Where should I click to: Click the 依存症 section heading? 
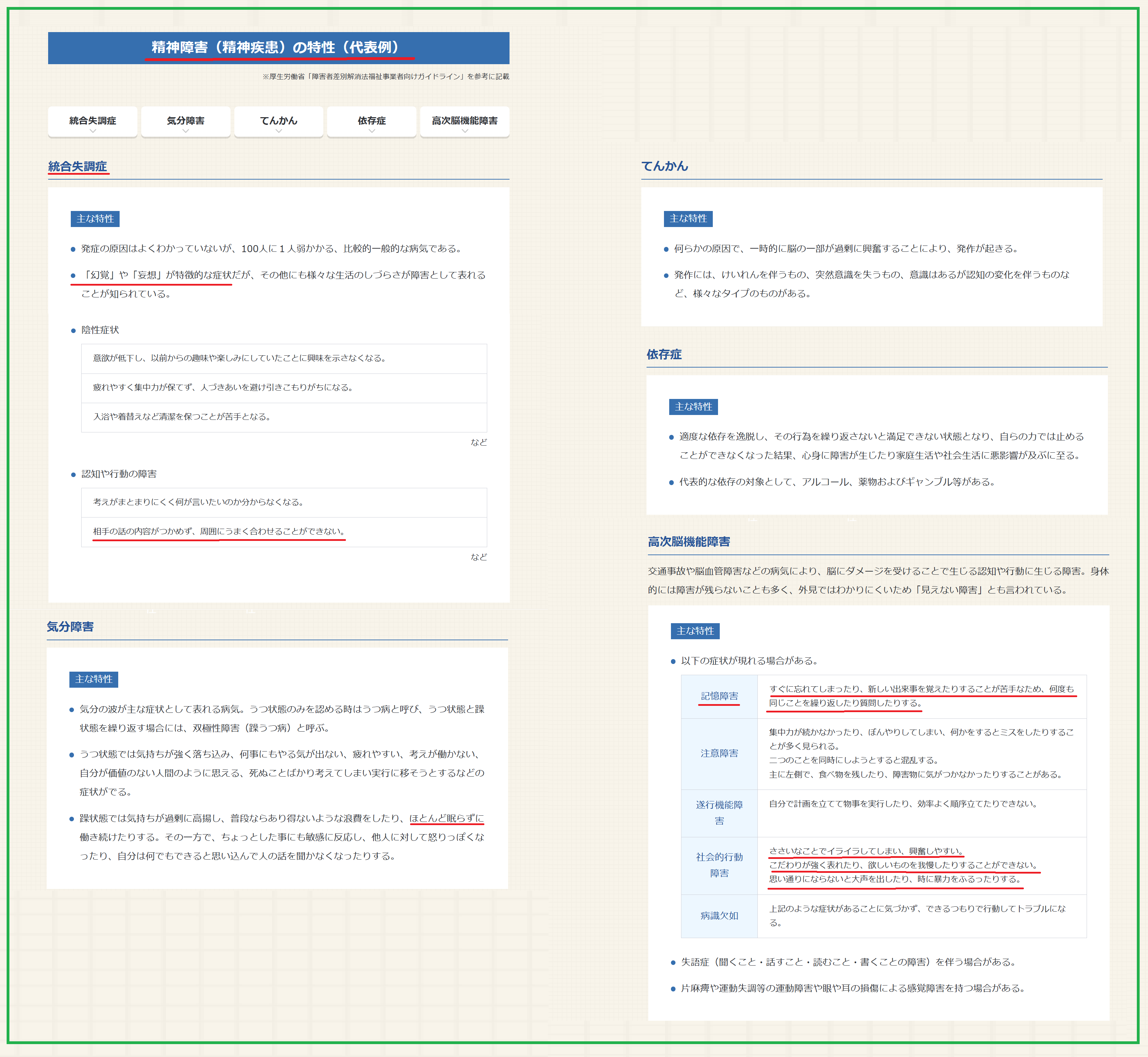point(664,355)
